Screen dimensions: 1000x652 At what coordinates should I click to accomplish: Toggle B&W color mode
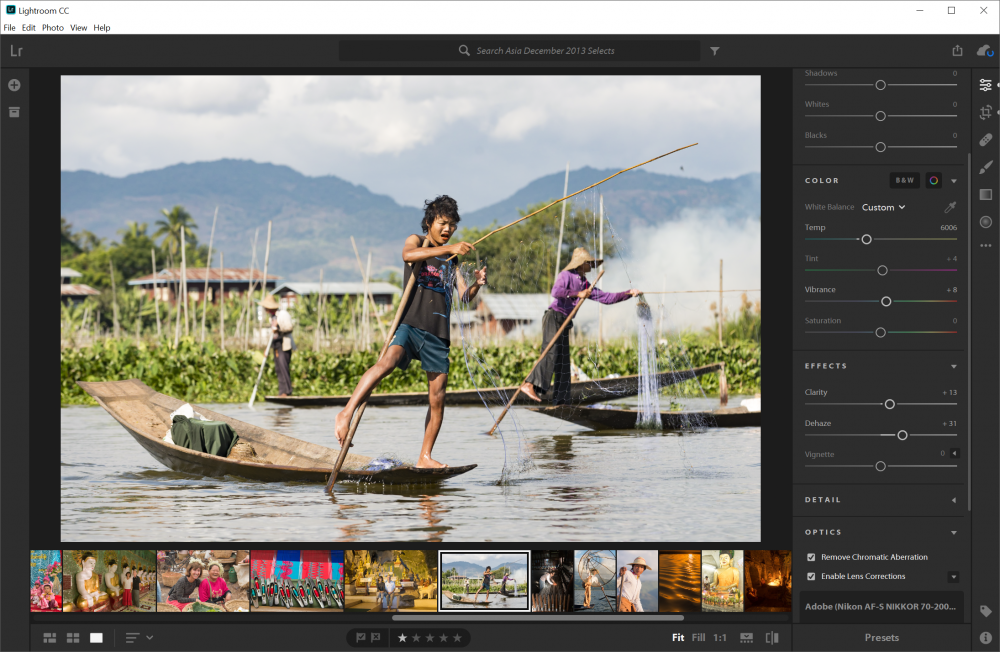[904, 181]
